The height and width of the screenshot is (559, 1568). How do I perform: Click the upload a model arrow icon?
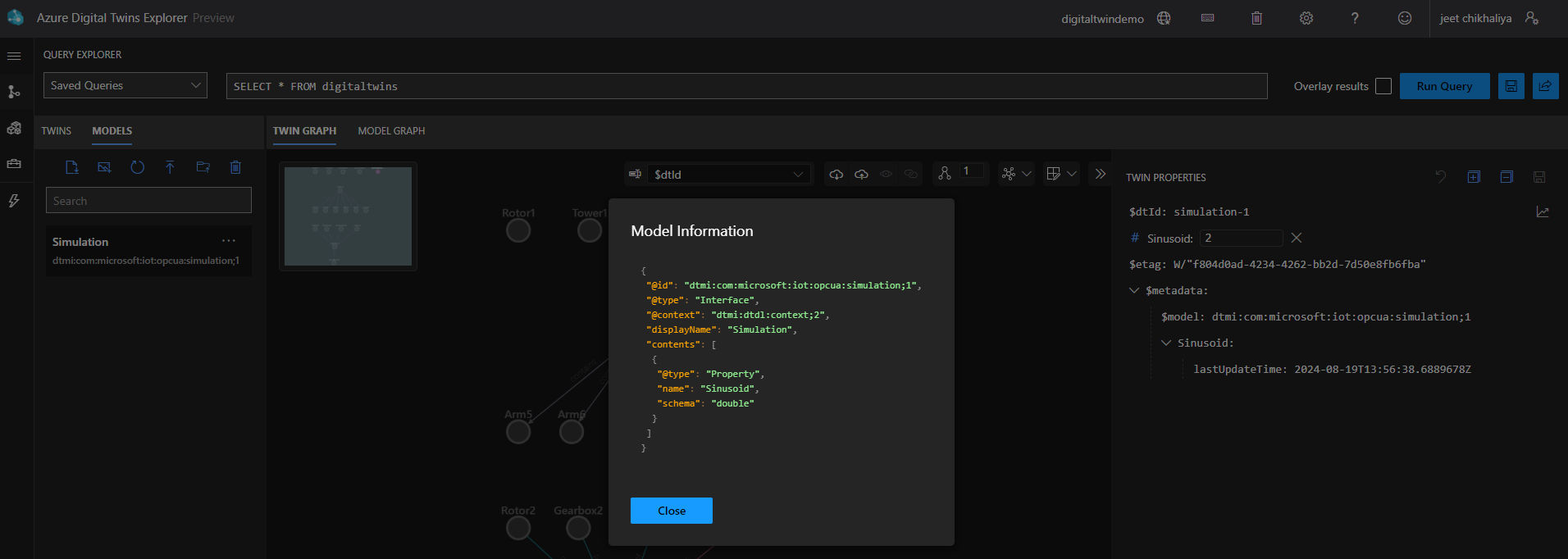point(170,167)
